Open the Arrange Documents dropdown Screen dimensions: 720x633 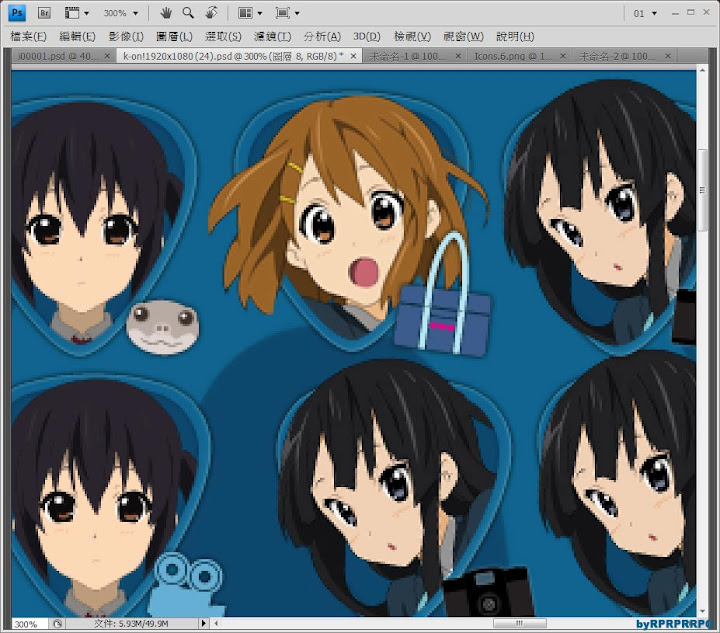click(249, 13)
